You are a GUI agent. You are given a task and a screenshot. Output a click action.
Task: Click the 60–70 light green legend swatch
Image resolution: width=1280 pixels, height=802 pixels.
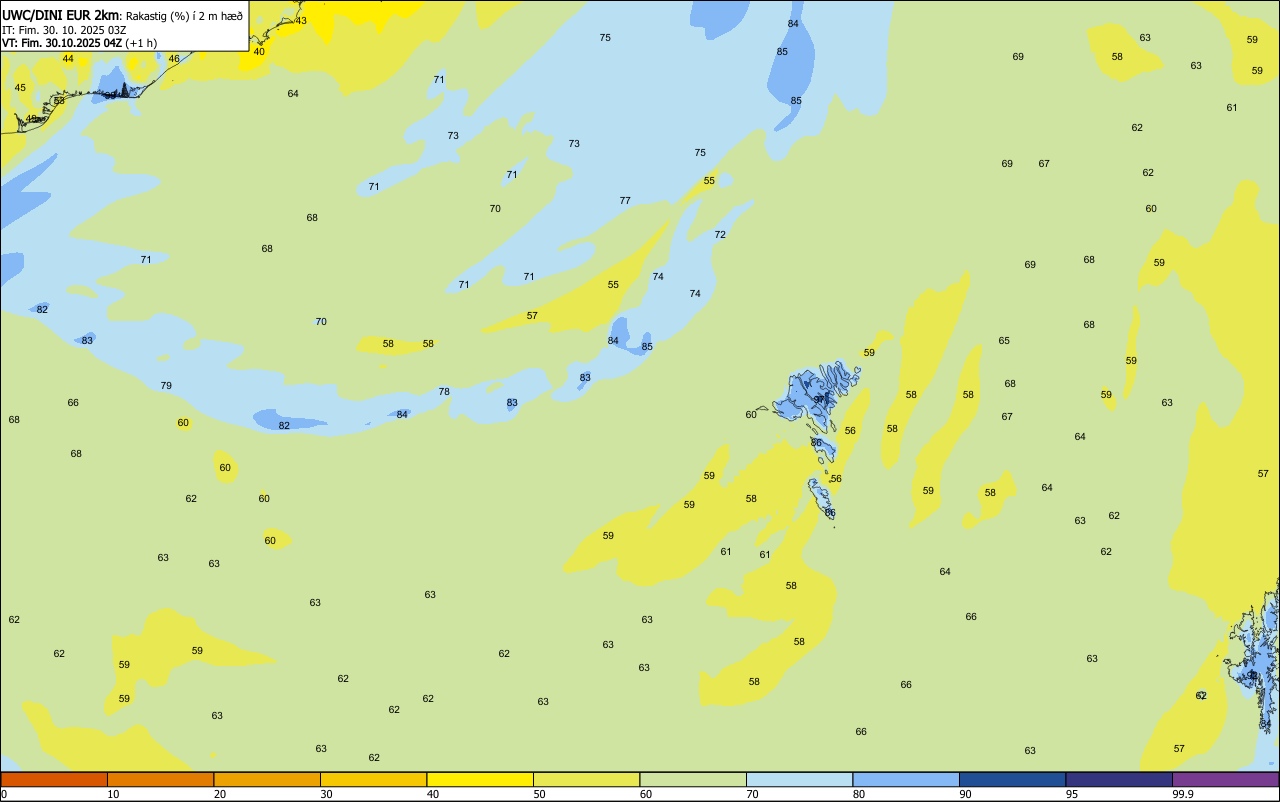tap(693, 779)
